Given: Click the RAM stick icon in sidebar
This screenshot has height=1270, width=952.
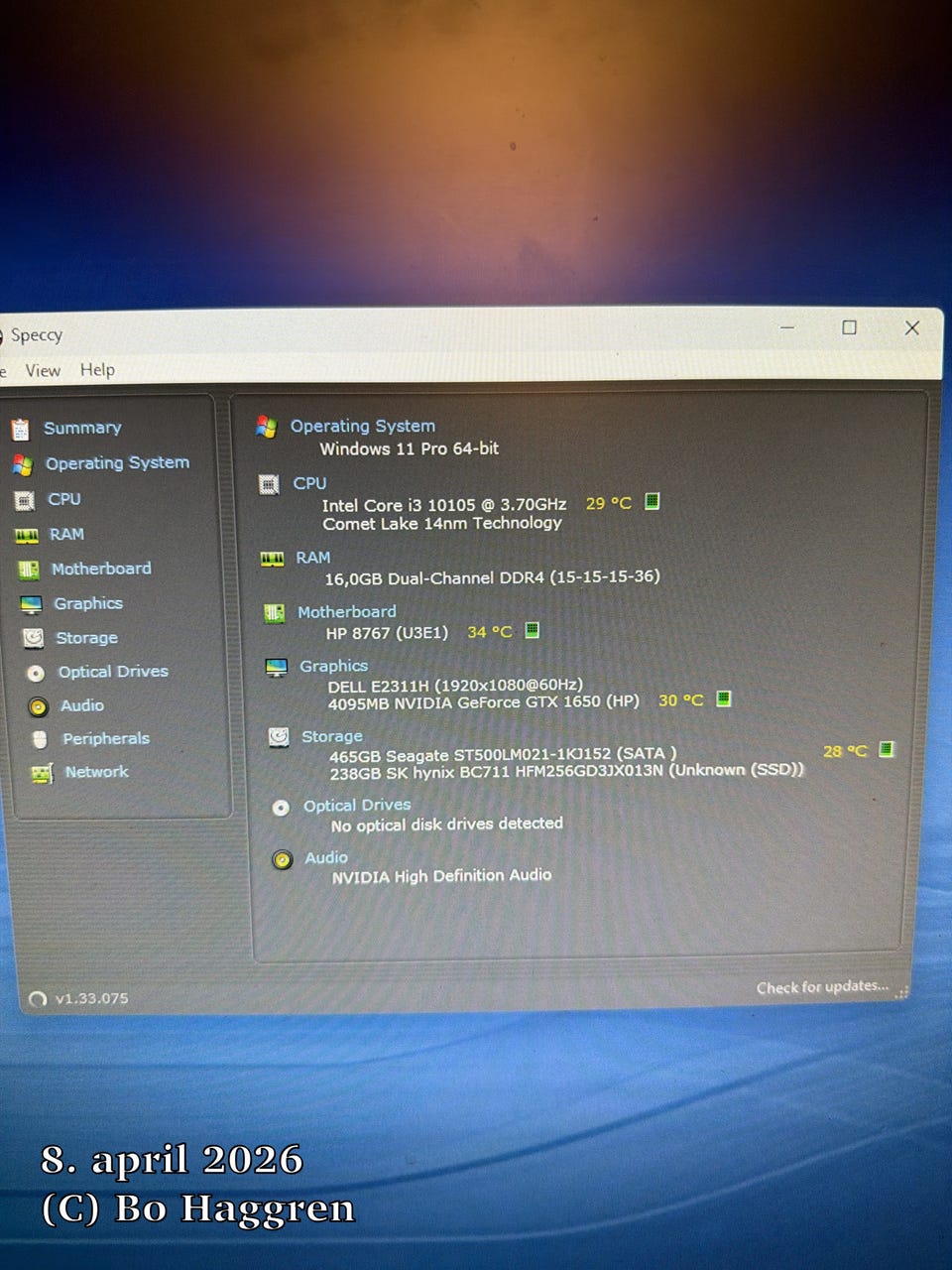Looking at the screenshot, I should (27, 536).
